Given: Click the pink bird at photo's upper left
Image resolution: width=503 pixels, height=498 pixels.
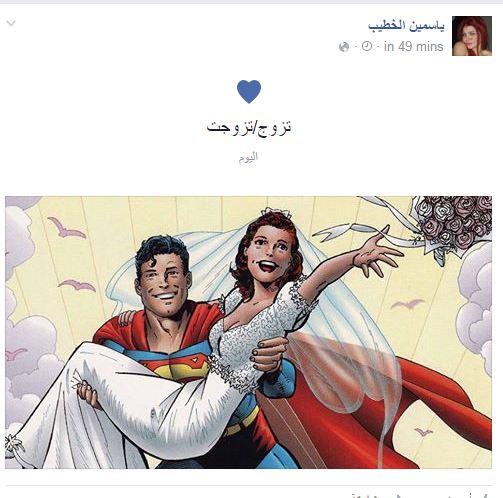Looking at the screenshot, I should pyautogui.click(x=67, y=228).
